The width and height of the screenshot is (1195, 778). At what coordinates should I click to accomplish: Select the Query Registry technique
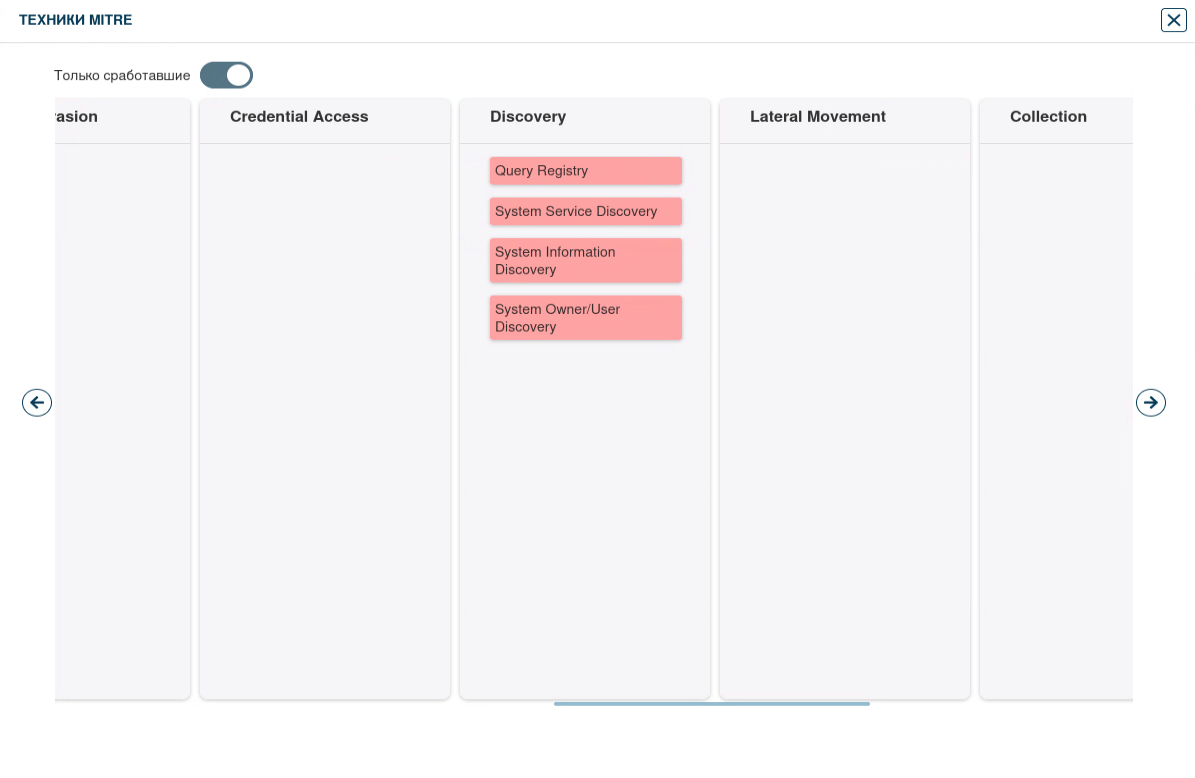[585, 171]
